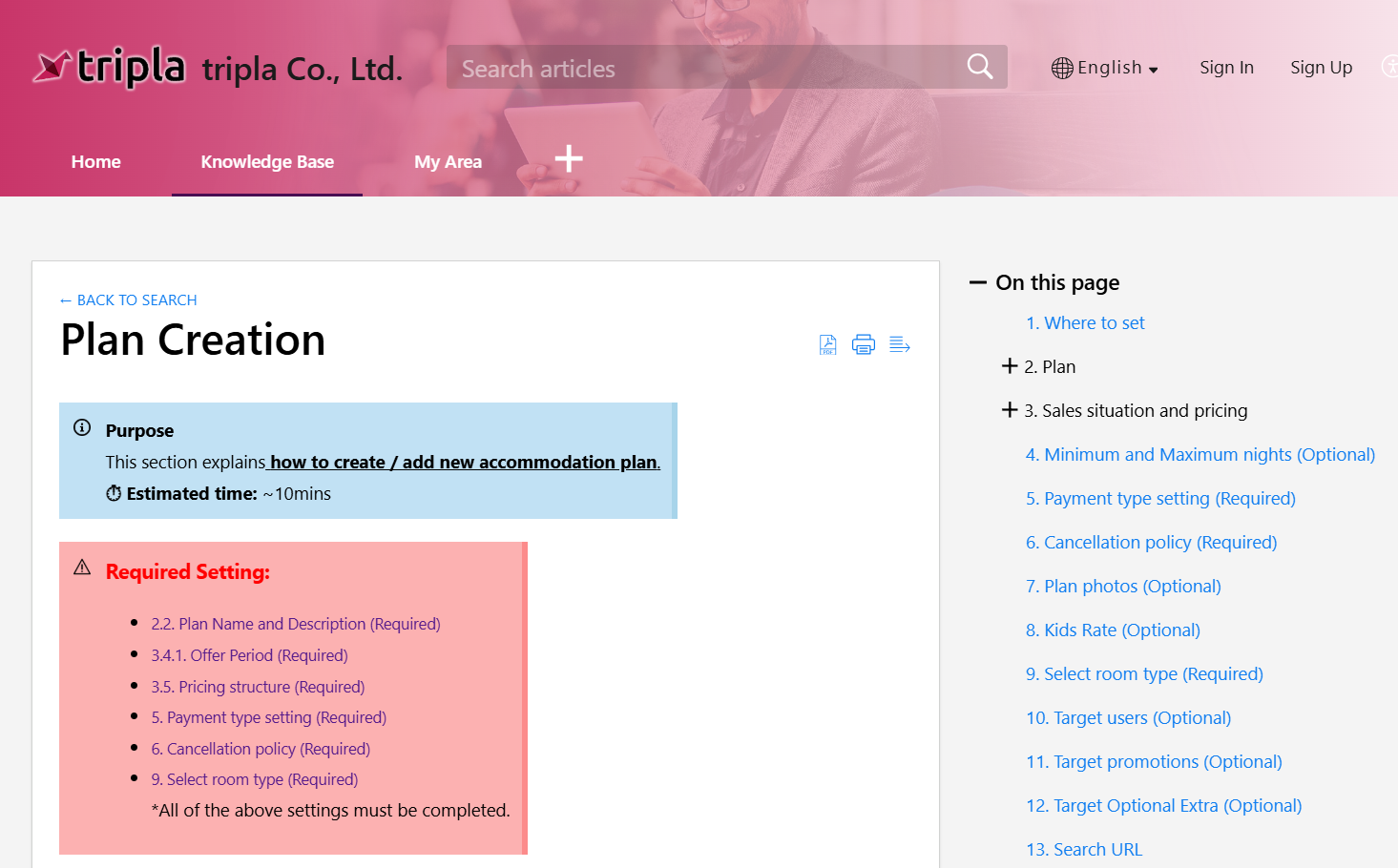This screenshot has width=1398, height=868.
Task: Expand 3. Sales situation and pricing
Action: click(x=1010, y=410)
